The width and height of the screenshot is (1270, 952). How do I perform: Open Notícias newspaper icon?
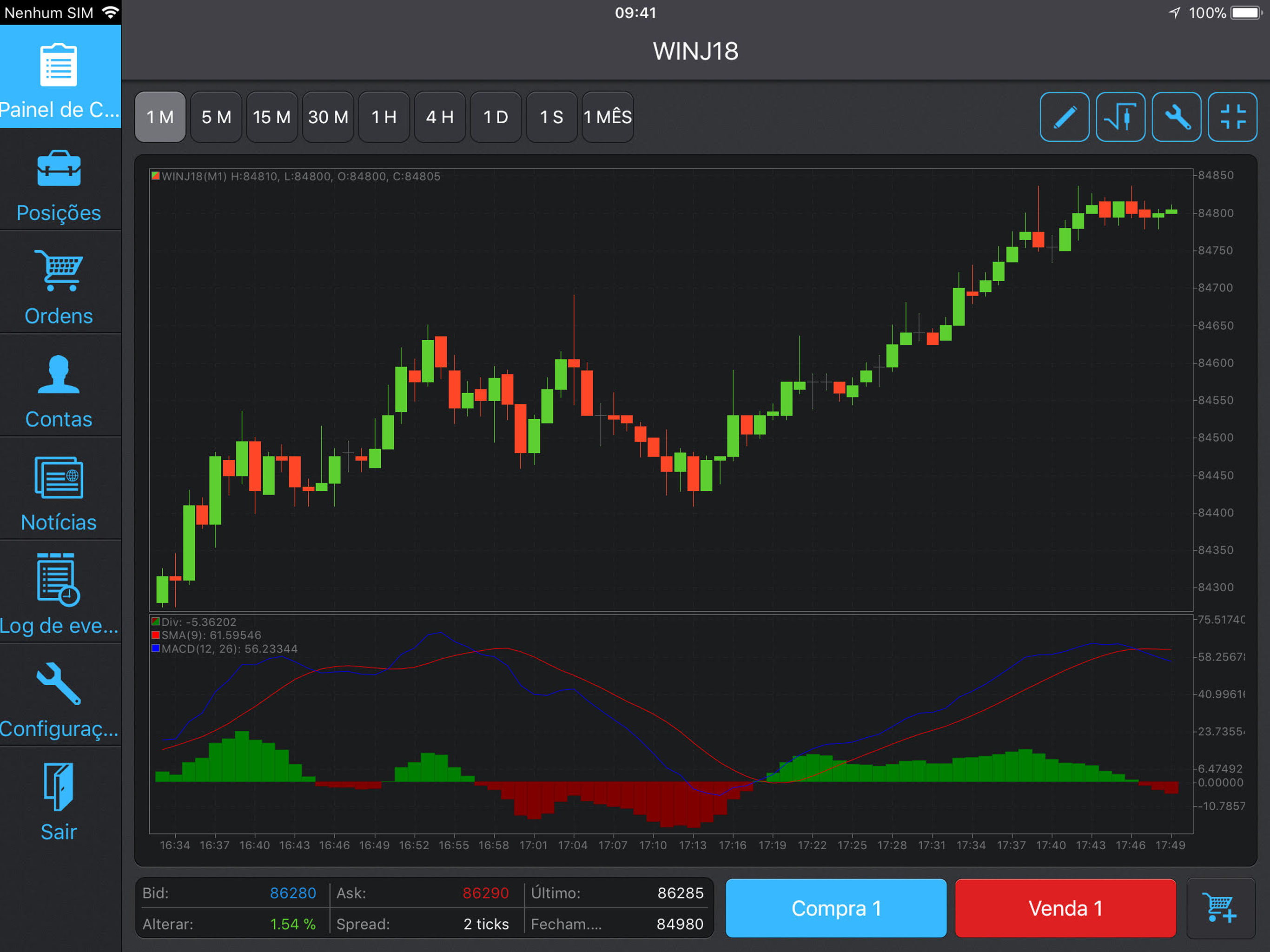[59, 477]
